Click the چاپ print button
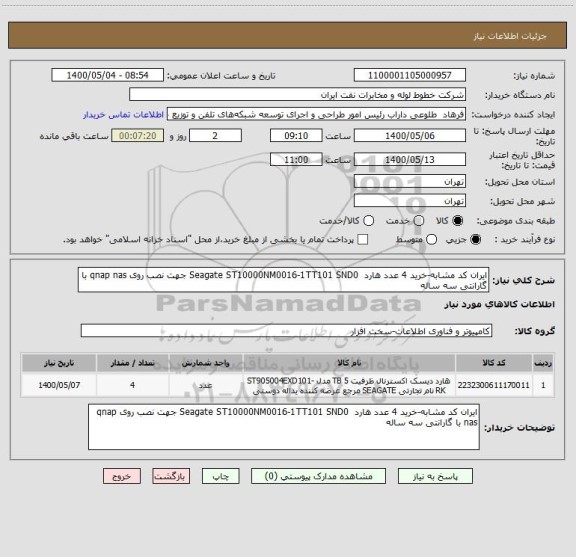The image size is (576, 557). pyautogui.click(x=220, y=476)
